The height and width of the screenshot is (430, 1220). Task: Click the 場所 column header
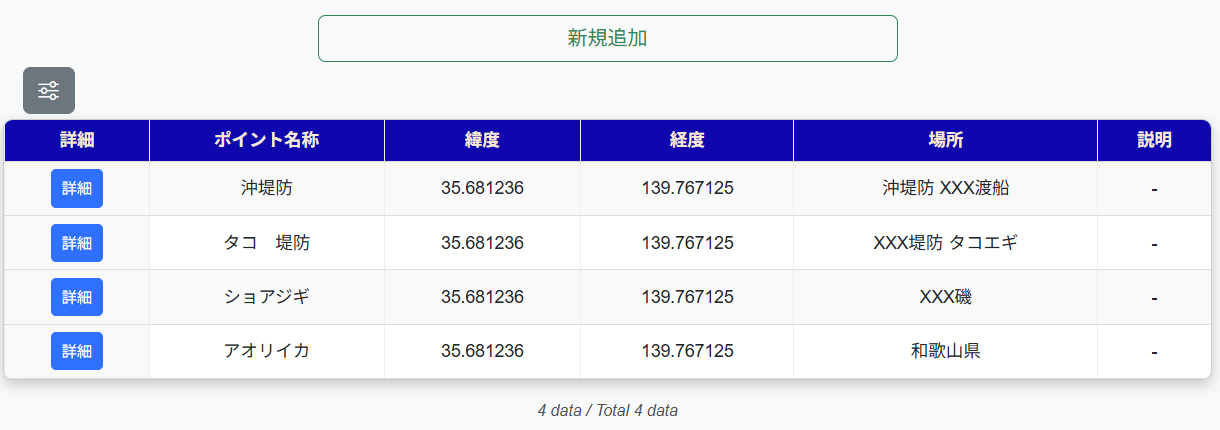tap(945, 140)
